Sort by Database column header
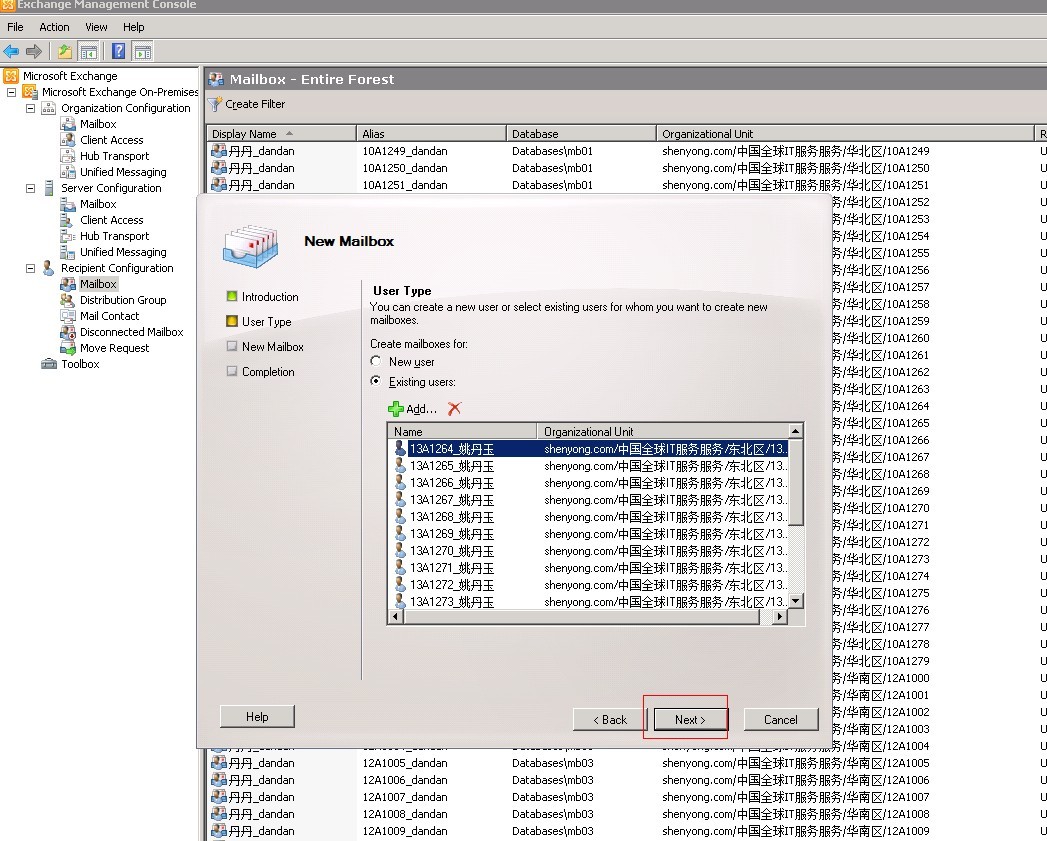Viewport: 1047px width, 841px height. [x=581, y=134]
